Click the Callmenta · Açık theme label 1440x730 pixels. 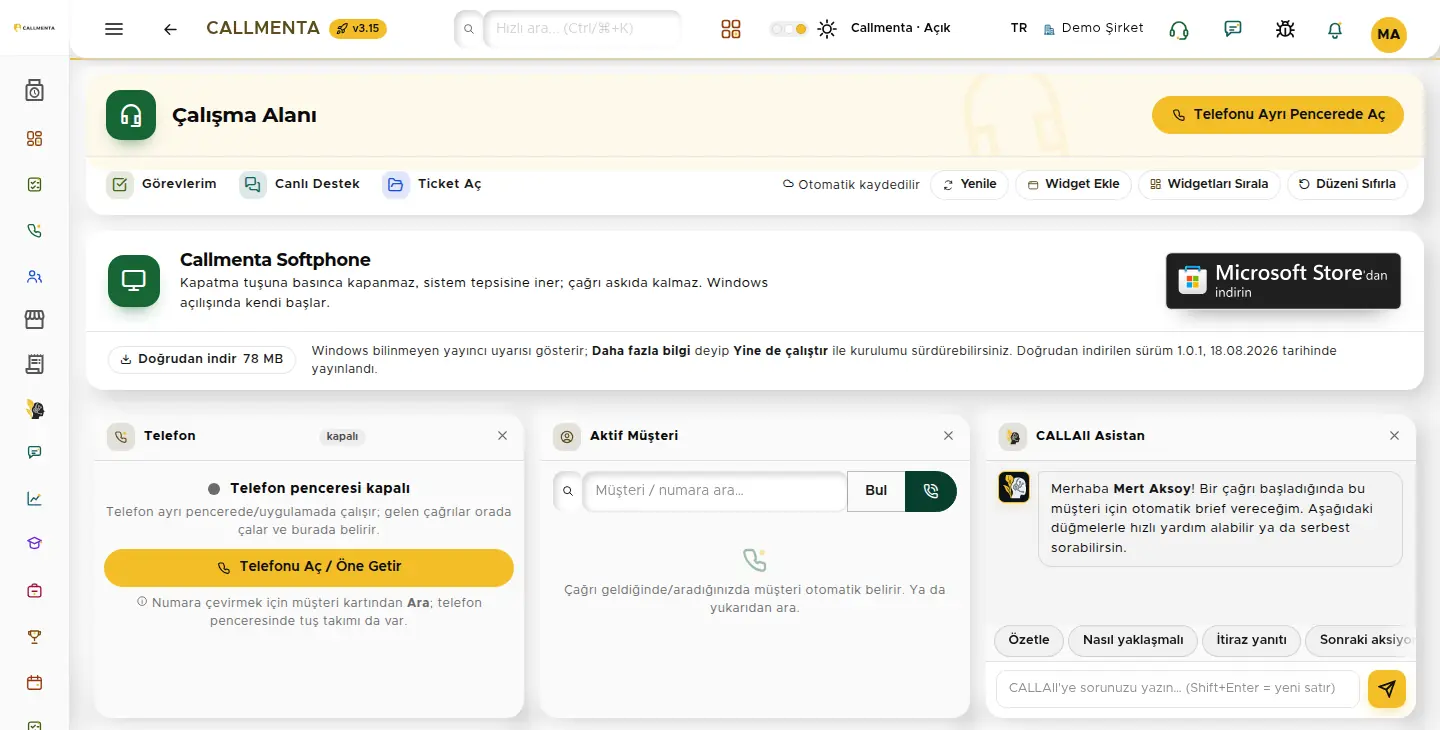900,28
